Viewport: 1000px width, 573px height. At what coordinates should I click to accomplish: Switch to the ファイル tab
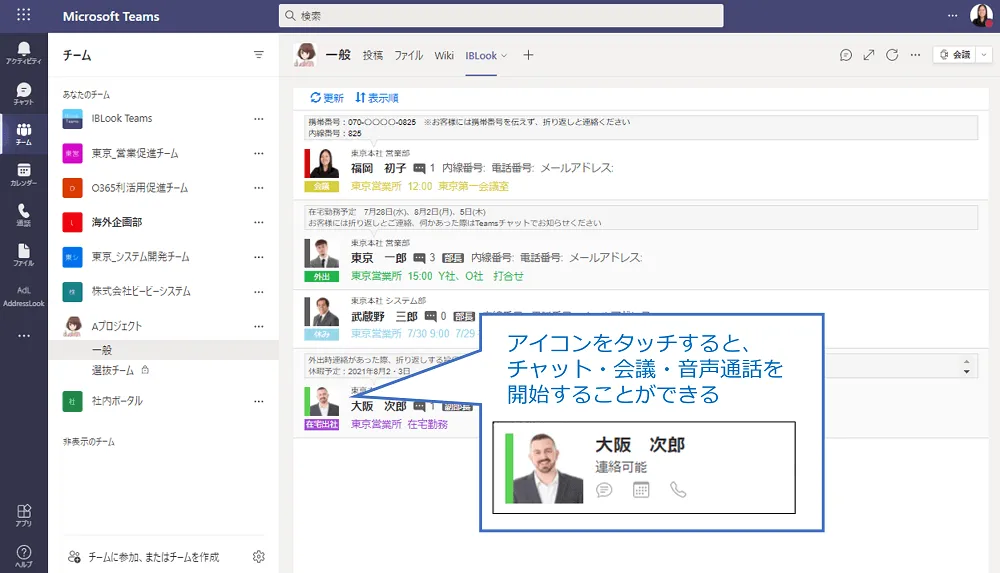coord(409,56)
